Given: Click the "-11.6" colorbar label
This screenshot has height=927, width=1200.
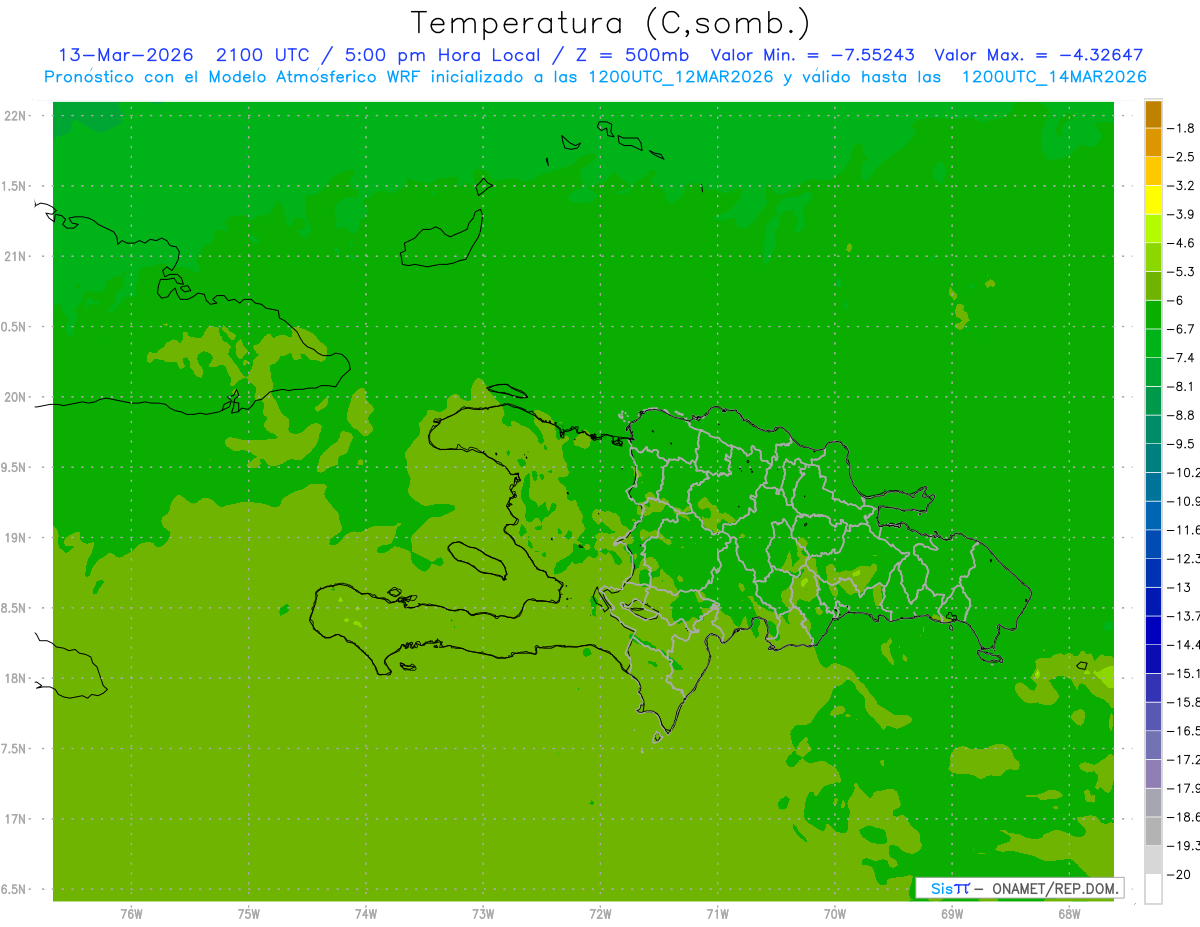Looking at the screenshot, I should [1184, 529].
